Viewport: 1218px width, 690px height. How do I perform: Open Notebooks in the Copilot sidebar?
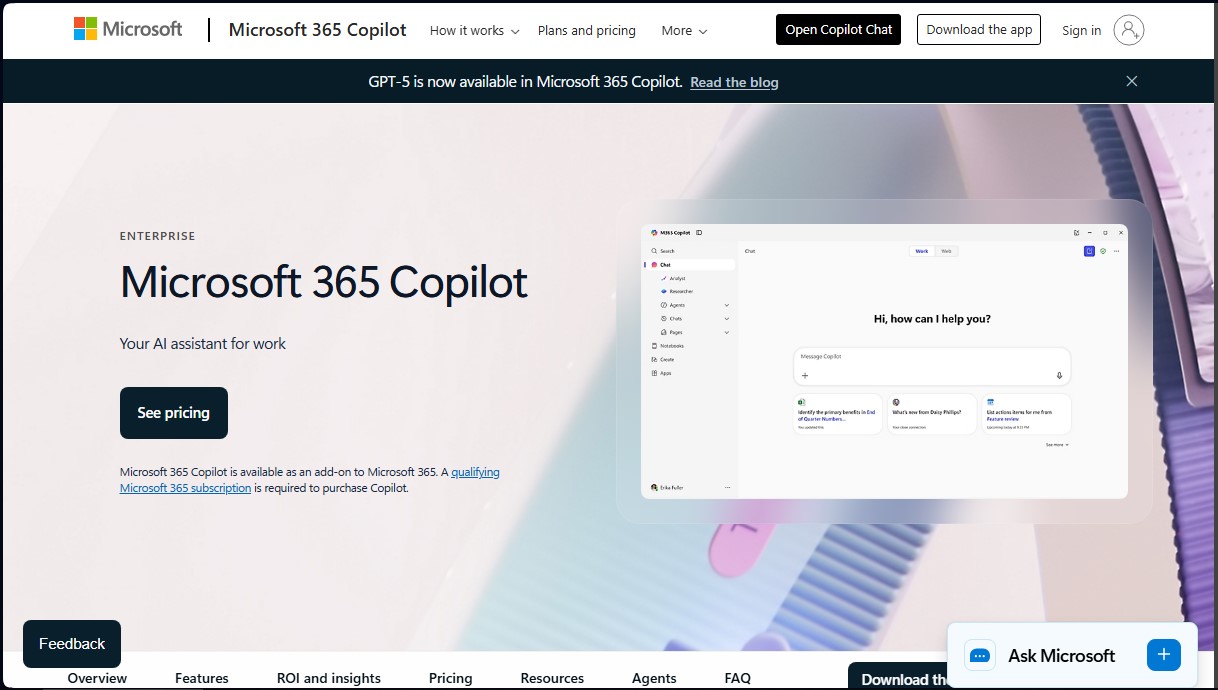(674, 344)
